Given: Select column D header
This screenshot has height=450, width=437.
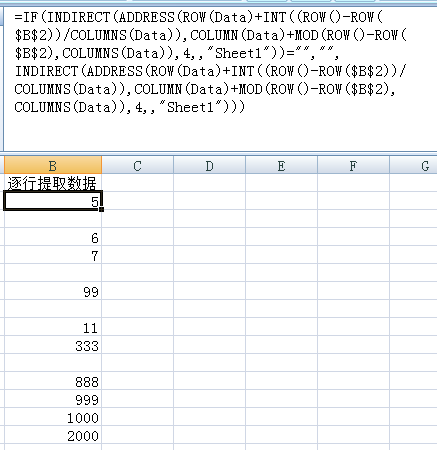Looking at the screenshot, I should (209, 165).
